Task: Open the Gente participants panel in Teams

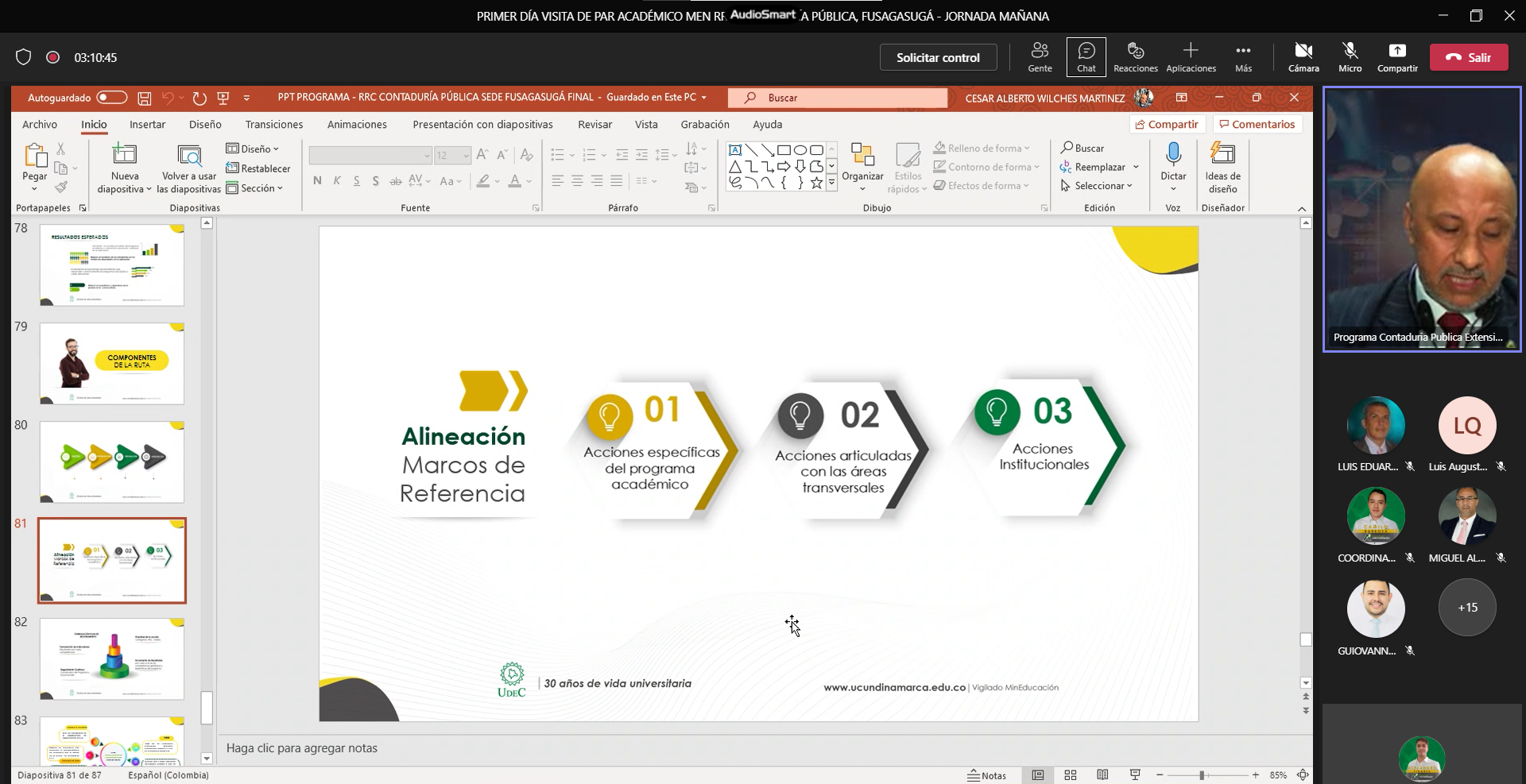Action: tap(1040, 57)
